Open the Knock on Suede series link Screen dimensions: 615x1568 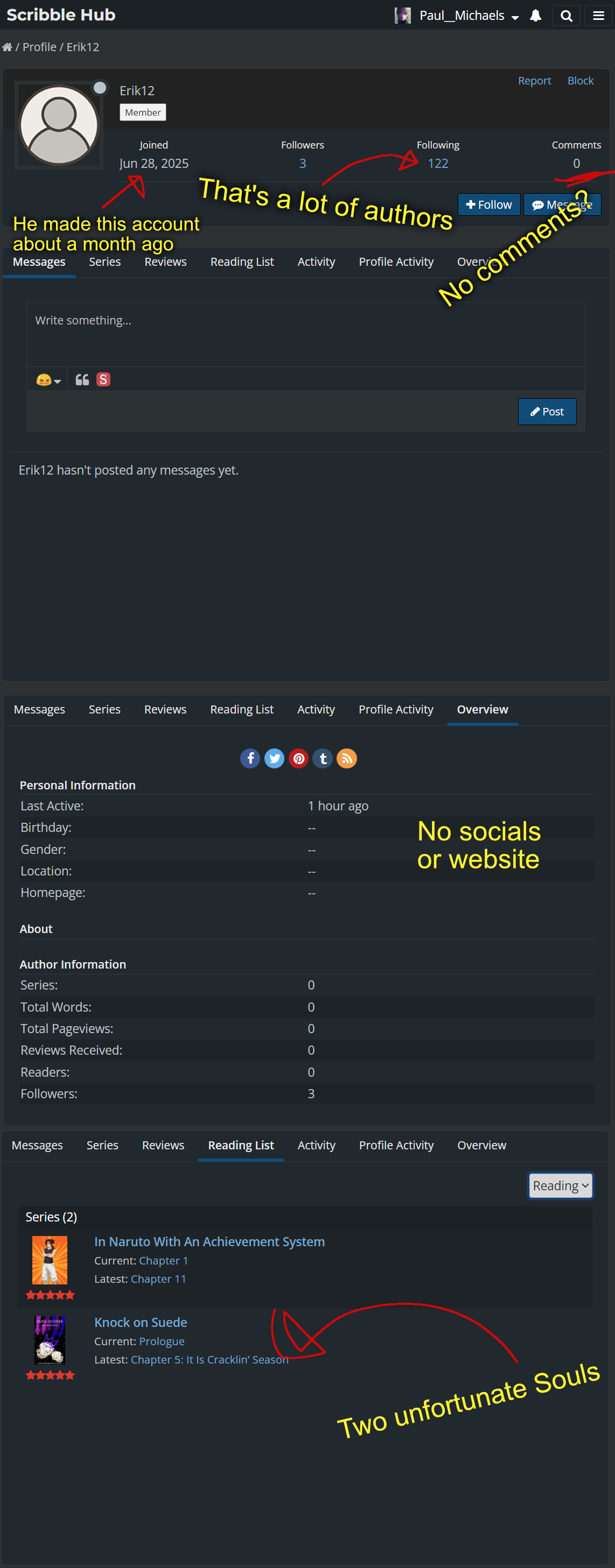[141, 1322]
